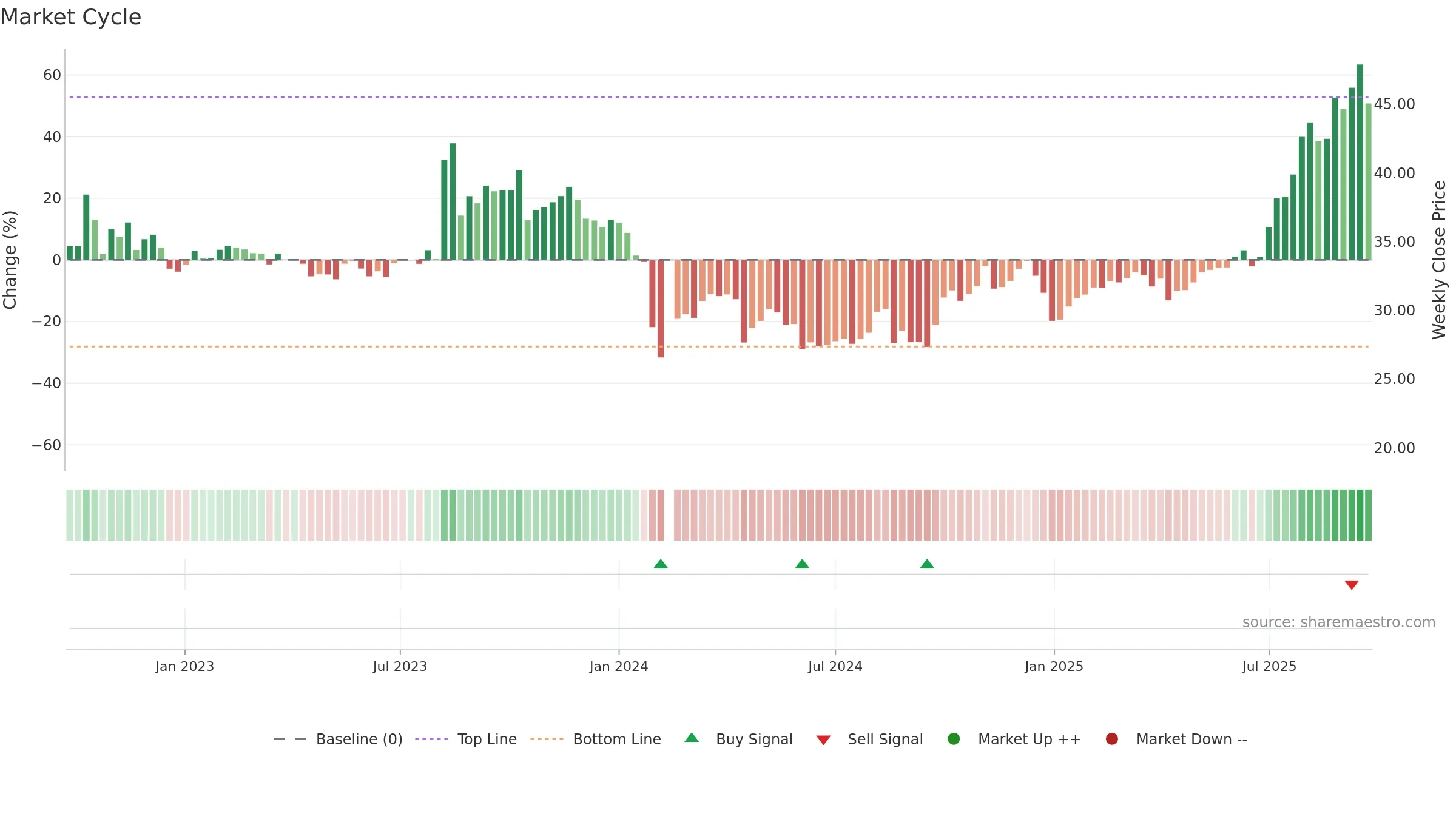
Task: Open the sharemaestro.com source text
Action: pos(1339,622)
